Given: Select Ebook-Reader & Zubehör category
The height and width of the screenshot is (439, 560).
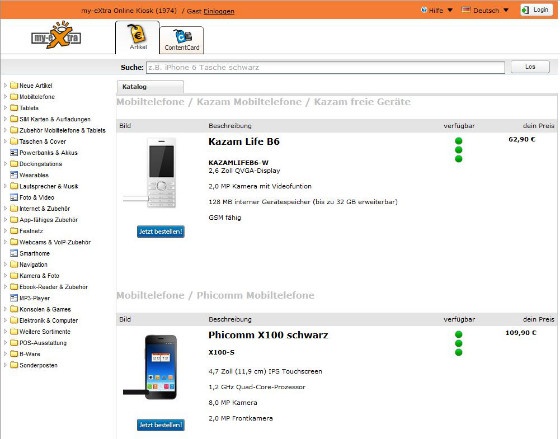Looking at the screenshot, I should tap(53, 287).
